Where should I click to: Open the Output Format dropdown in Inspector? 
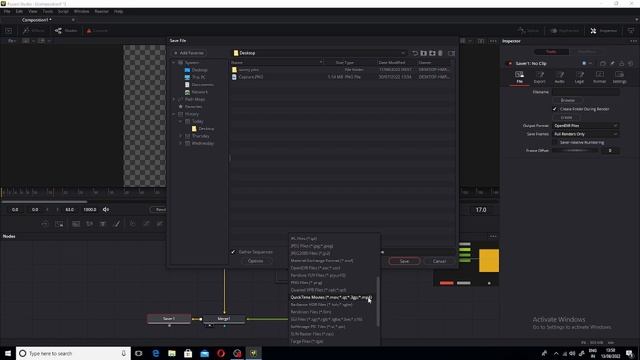click(585, 126)
